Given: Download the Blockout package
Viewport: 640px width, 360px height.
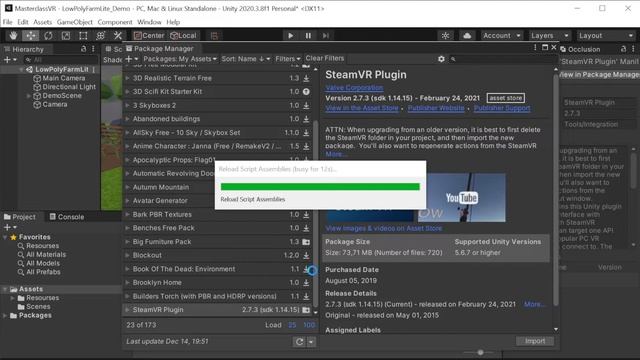Looking at the screenshot, I should [x=306, y=255].
